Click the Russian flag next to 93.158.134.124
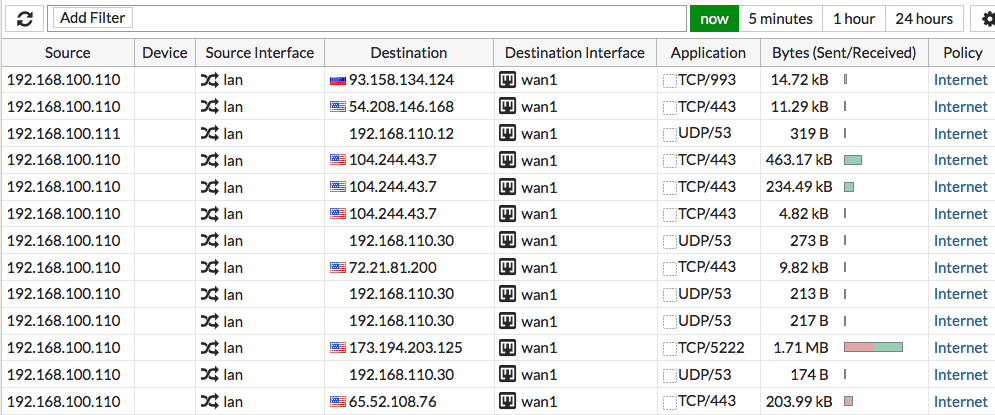This screenshot has width=995, height=415. tap(338, 80)
